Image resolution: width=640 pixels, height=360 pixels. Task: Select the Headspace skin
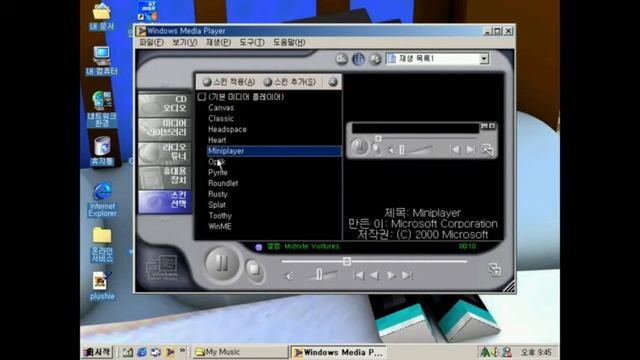(227, 129)
